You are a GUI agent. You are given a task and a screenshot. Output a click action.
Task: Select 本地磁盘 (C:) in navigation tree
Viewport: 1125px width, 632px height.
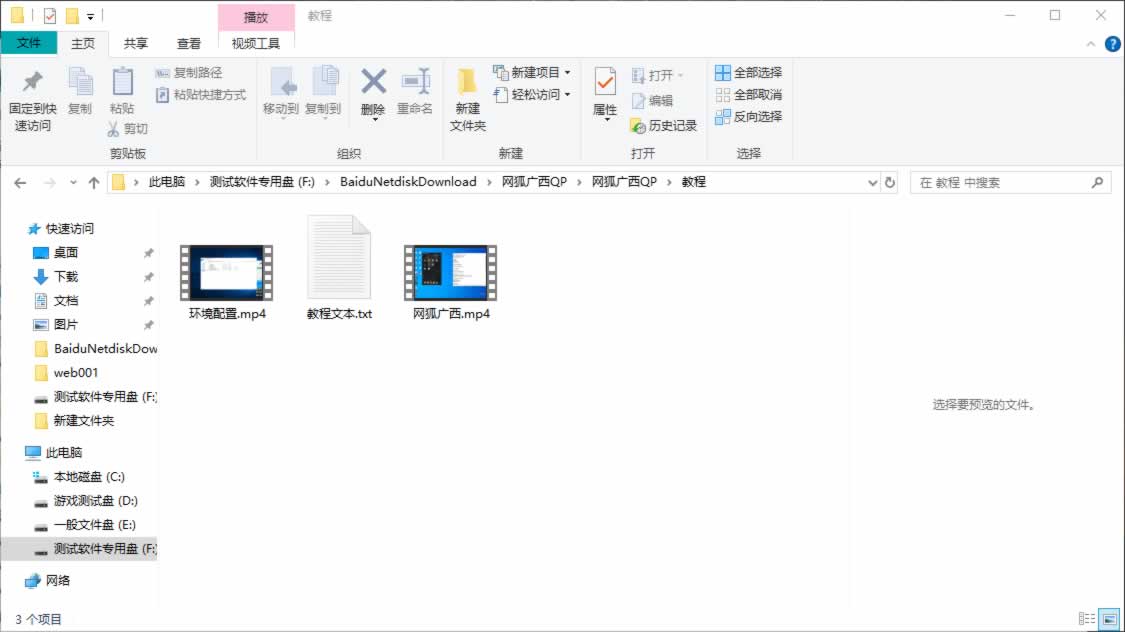point(88,477)
